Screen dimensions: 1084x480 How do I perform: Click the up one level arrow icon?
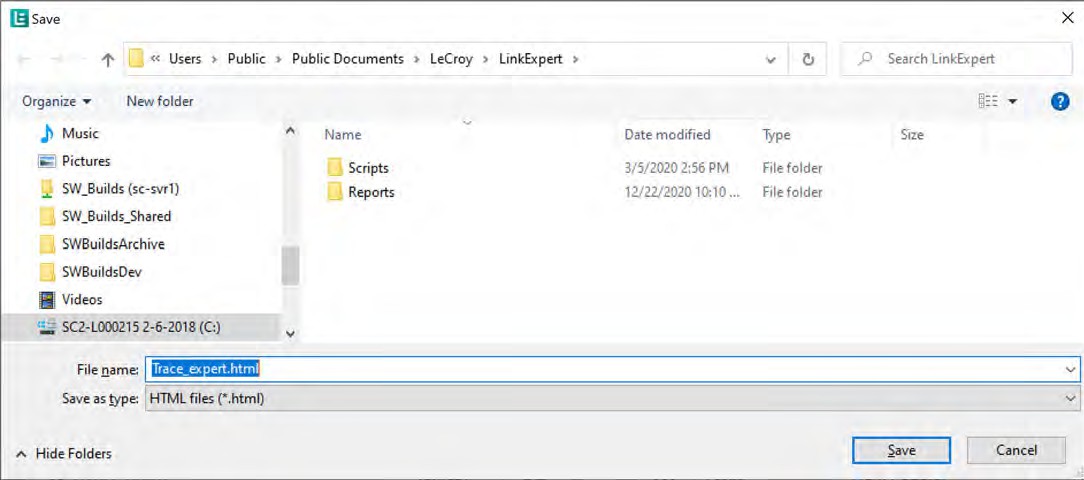tap(107, 59)
